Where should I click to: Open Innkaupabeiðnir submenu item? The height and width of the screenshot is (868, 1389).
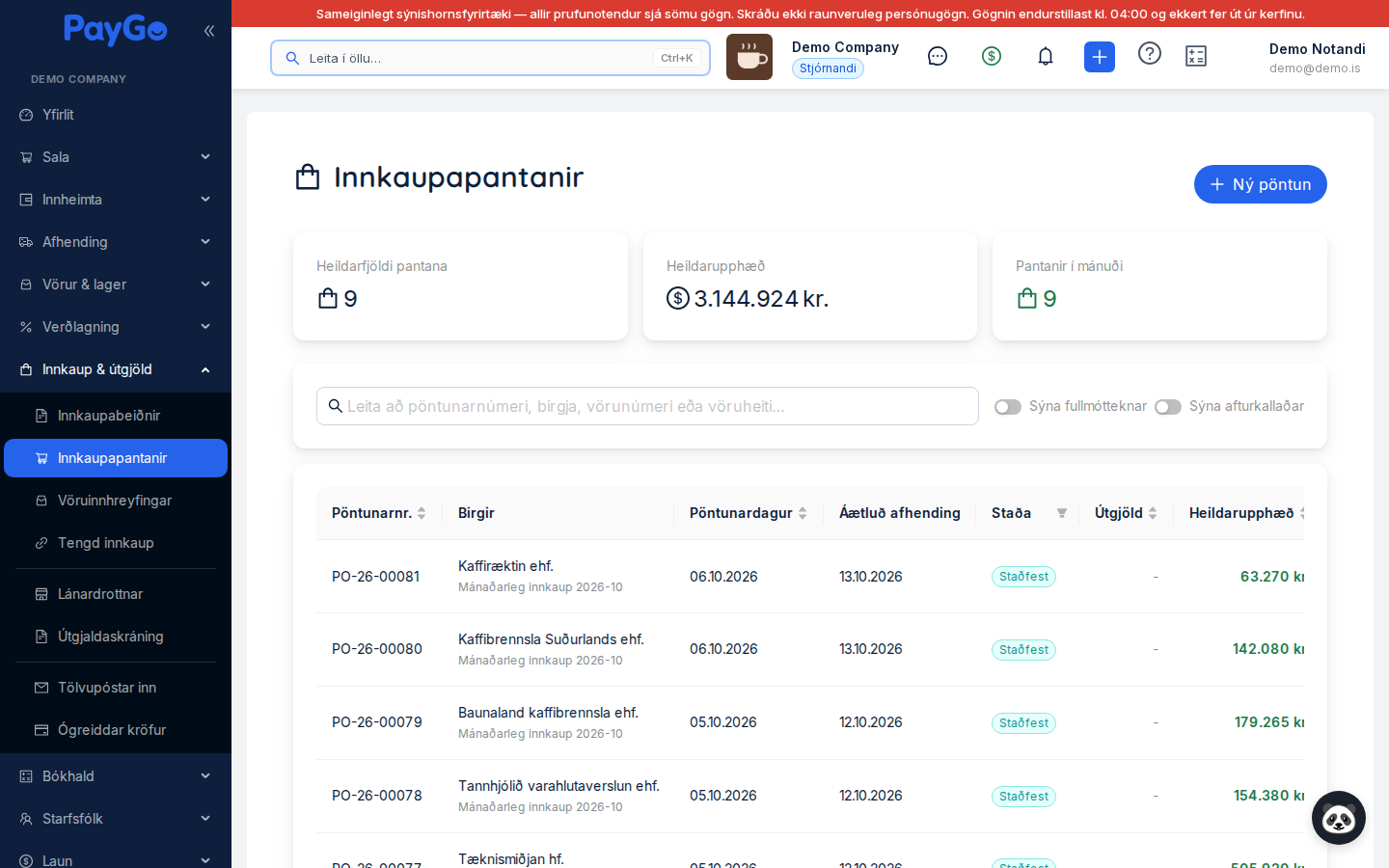[x=116, y=416]
